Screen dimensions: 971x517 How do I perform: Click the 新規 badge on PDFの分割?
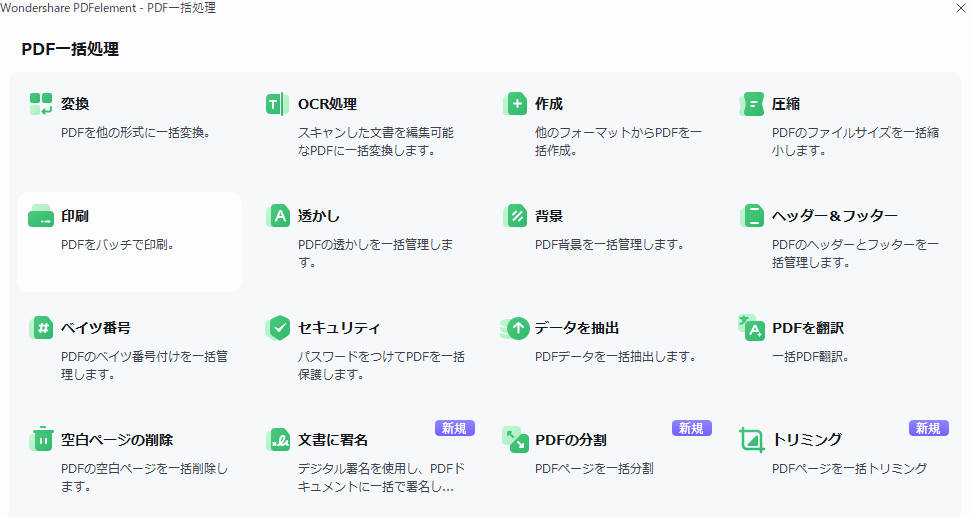(x=692, y=428)
